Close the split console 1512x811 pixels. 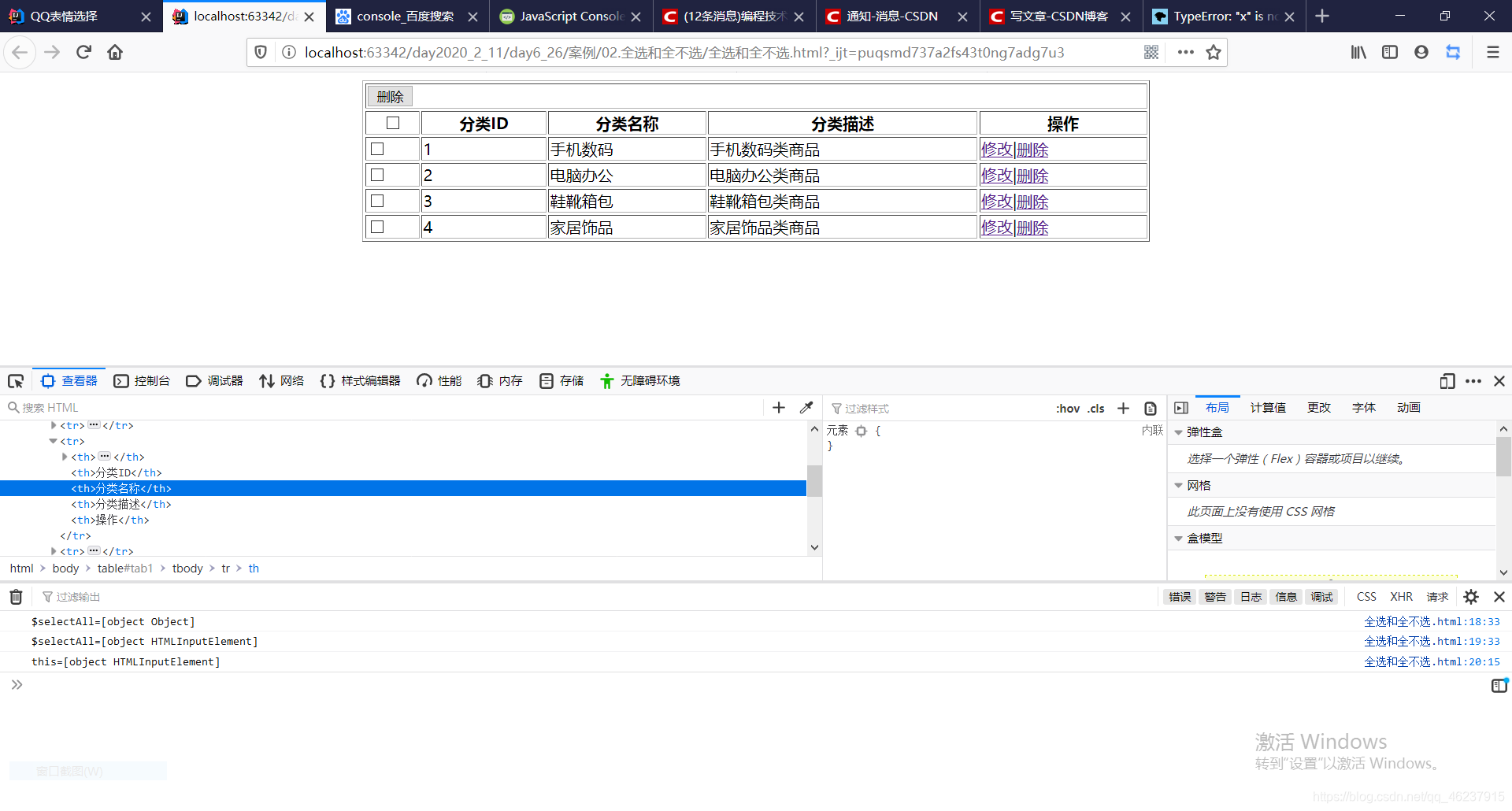click(1499, 597)
